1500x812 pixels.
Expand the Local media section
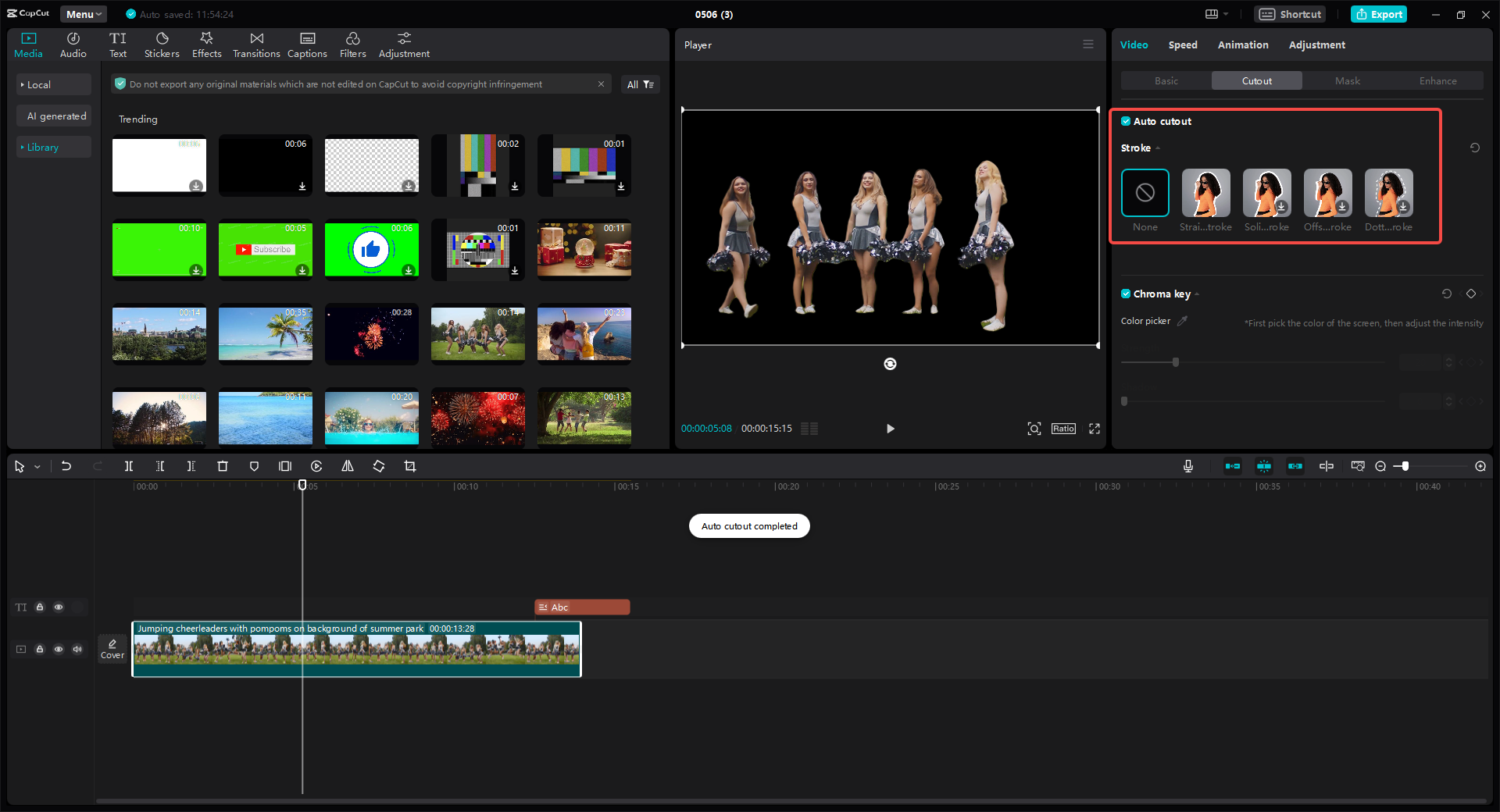[x=53, y=84]
